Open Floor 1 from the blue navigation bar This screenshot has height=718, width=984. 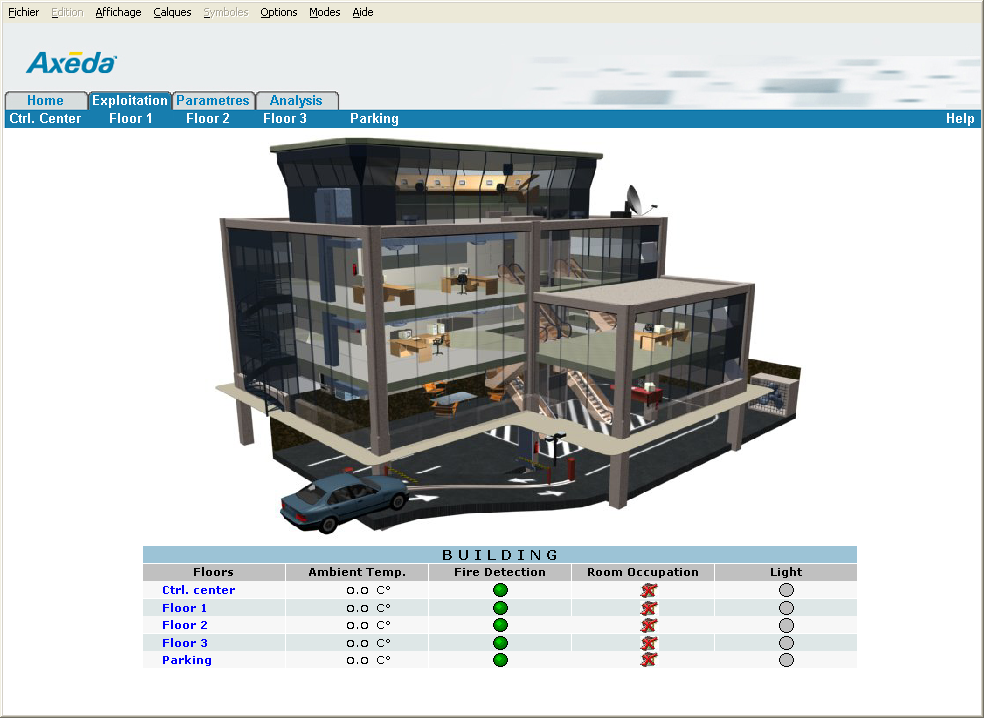131,119
